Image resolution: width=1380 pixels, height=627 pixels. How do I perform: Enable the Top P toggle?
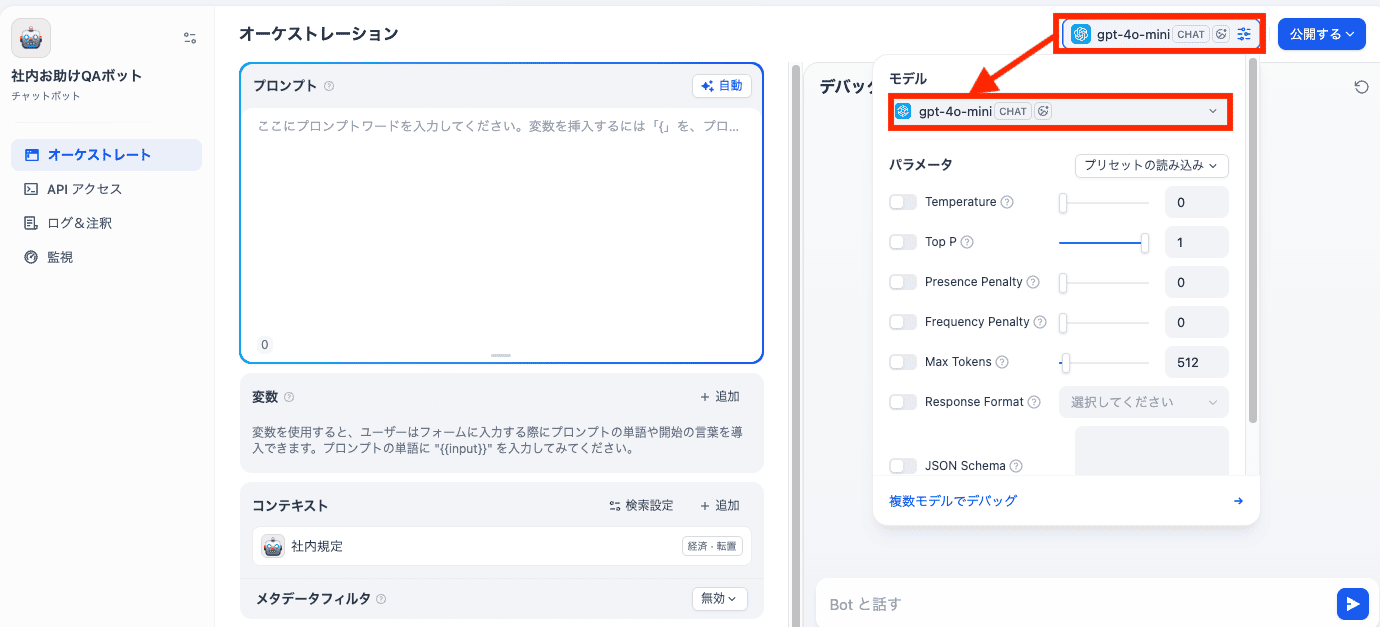903,242
